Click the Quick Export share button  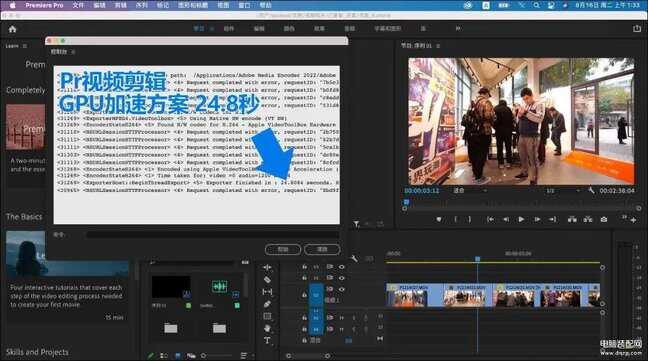point(636,28)
